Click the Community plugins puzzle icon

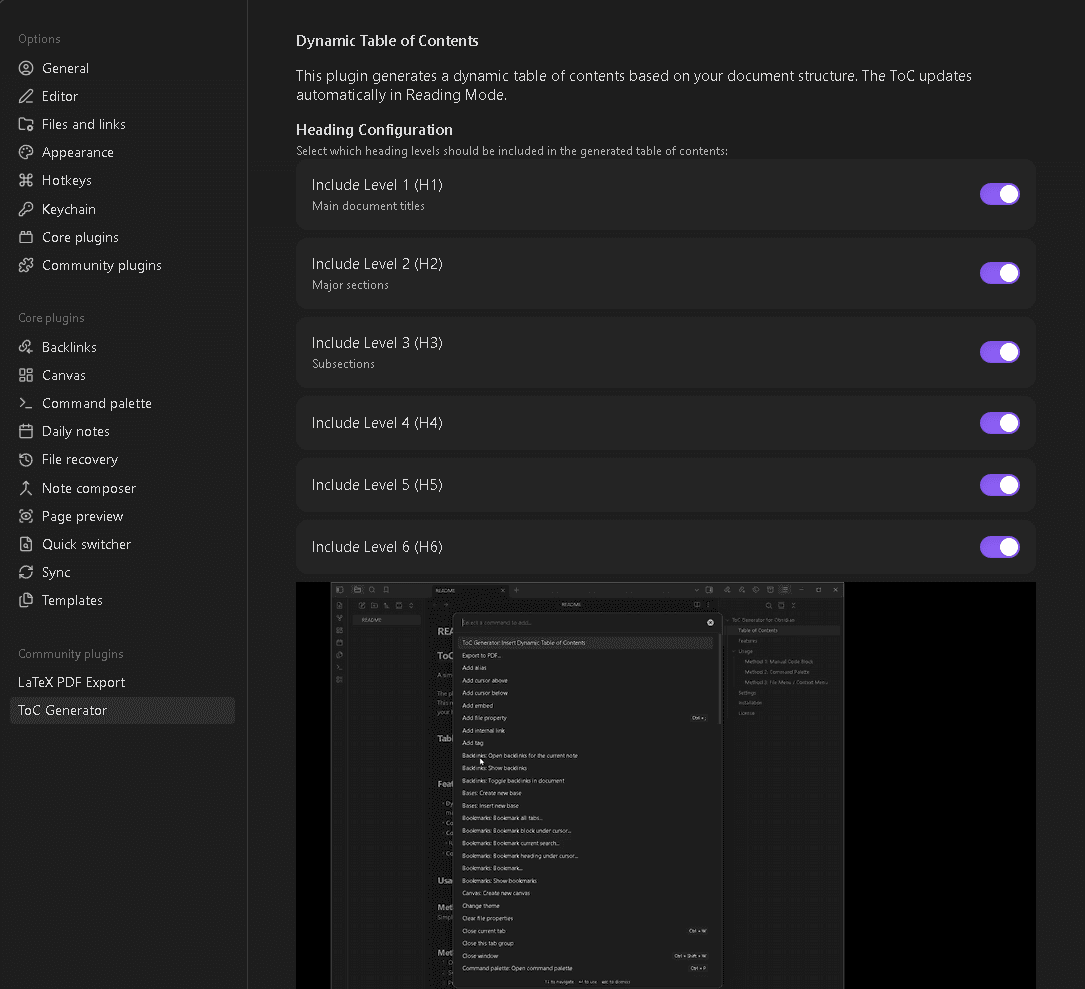tap(26, 265)
